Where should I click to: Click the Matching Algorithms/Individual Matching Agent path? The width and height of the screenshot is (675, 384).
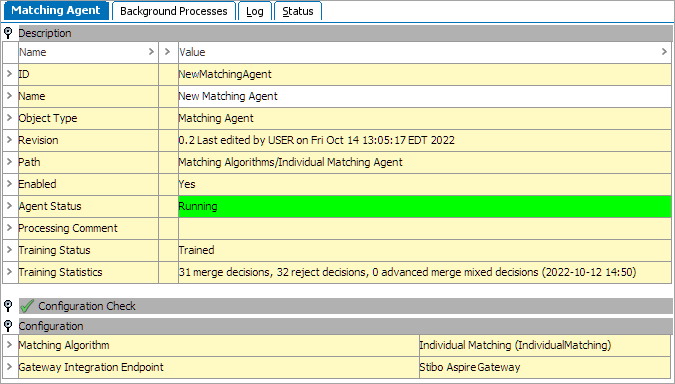(x=291, y=162)
